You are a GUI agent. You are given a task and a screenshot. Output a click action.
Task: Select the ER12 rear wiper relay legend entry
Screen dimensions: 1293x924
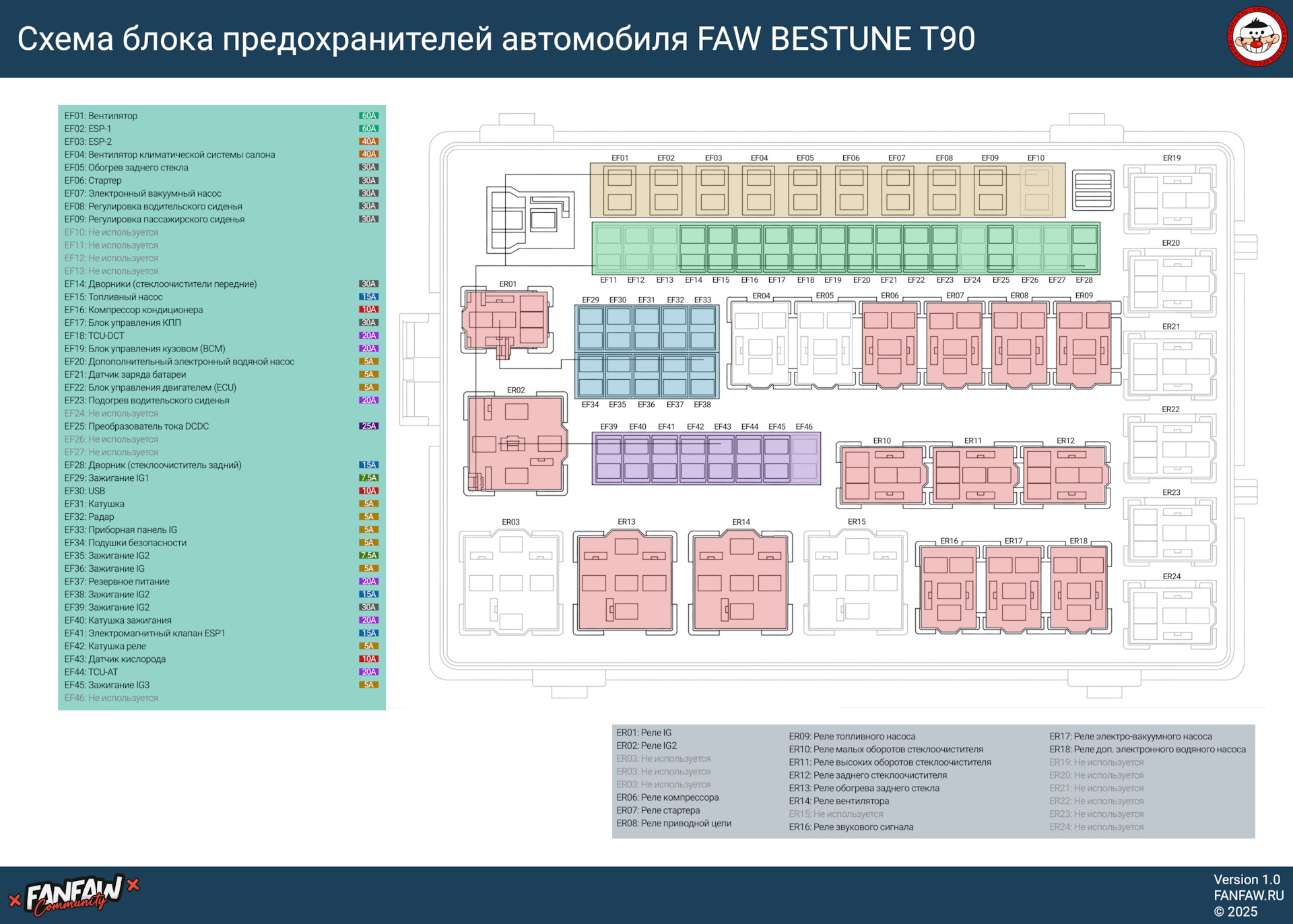(x=867, y=775)
